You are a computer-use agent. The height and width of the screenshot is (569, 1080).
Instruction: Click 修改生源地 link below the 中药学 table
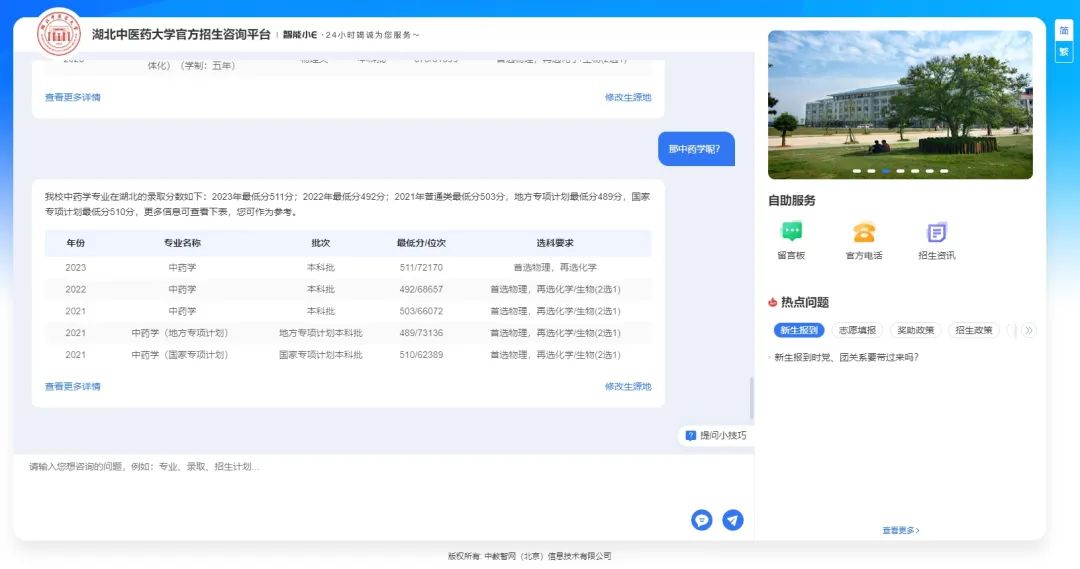pyautogui.click(x=627, y=387)
